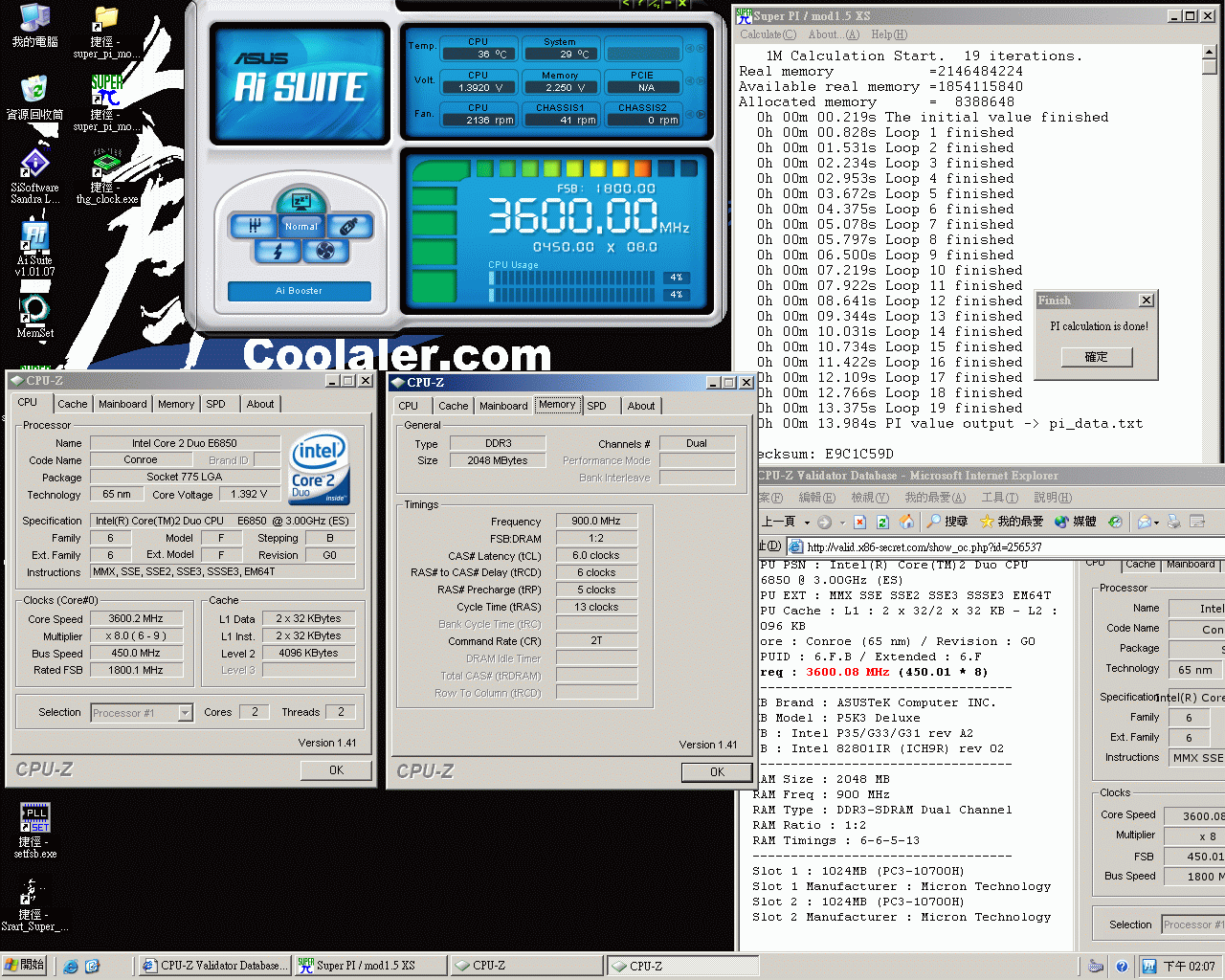This screenshot has height=980, width=1225.
Task: Confirm the PI calculation is done dialog
Action: pos(1097,357)
